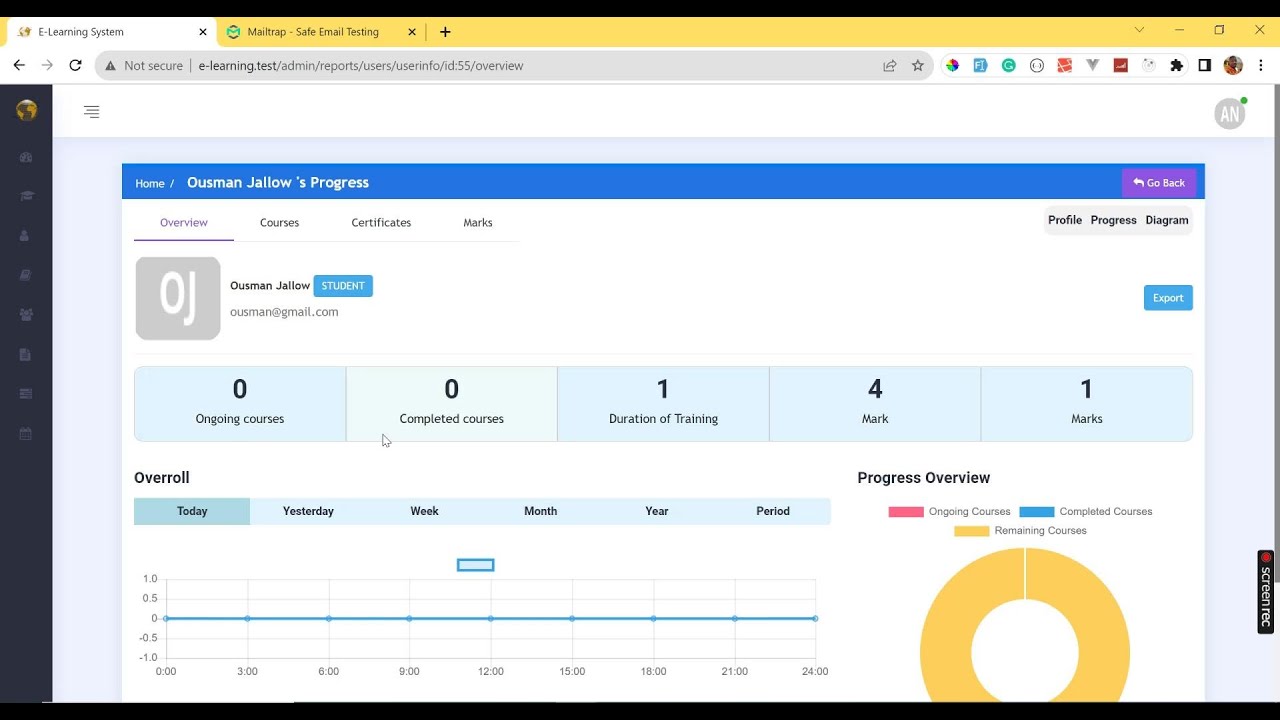Bookmark this page with star icon

point(918,65)
